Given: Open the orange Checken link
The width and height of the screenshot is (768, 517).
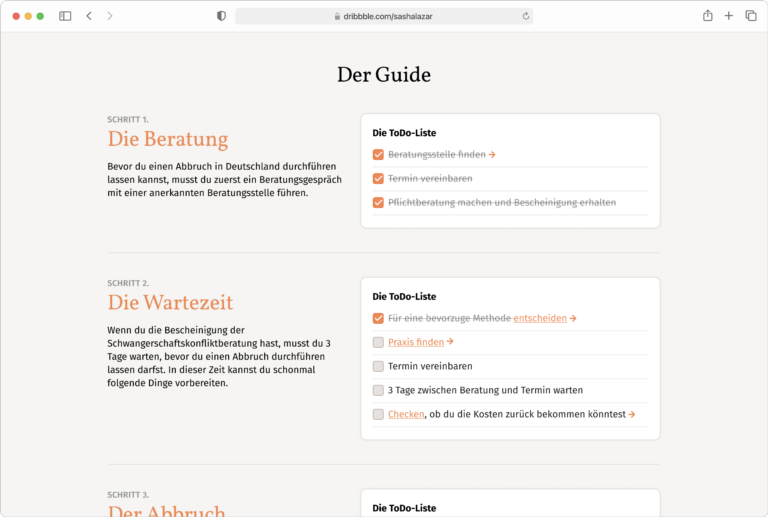Looking at the screenshot, I should [406, 414].
